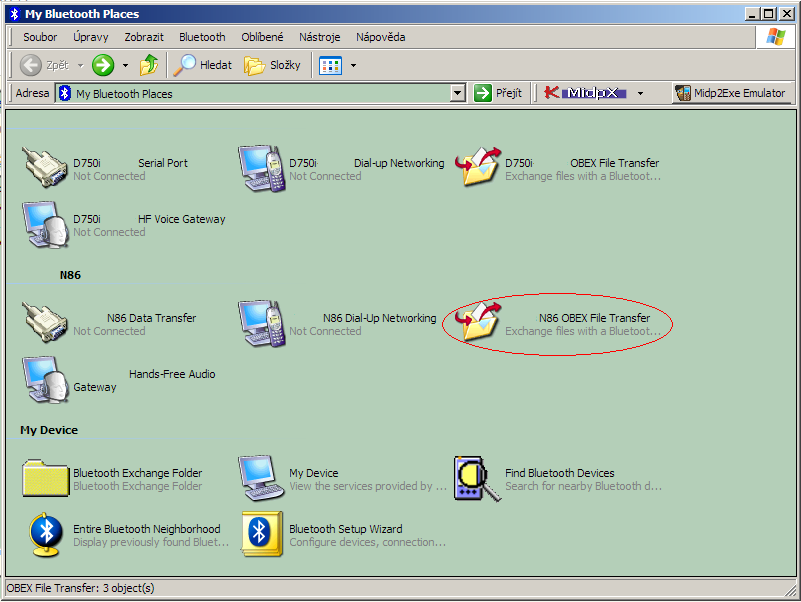The width and height of the screenshot is (801, 602).
Task: Click the Hledat search button
Action: pyautogui.click(x=203, y=65)
